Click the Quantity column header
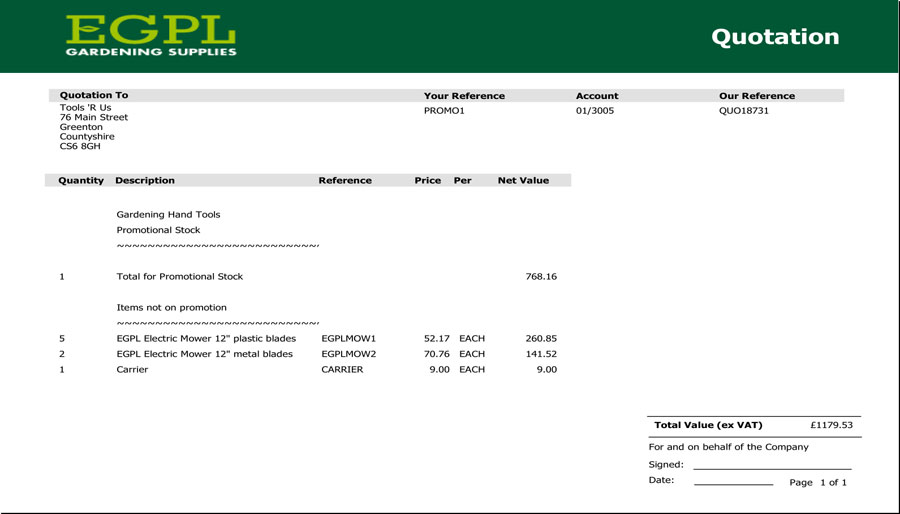This screenshot has width=900, height=514. pos(81,180)
